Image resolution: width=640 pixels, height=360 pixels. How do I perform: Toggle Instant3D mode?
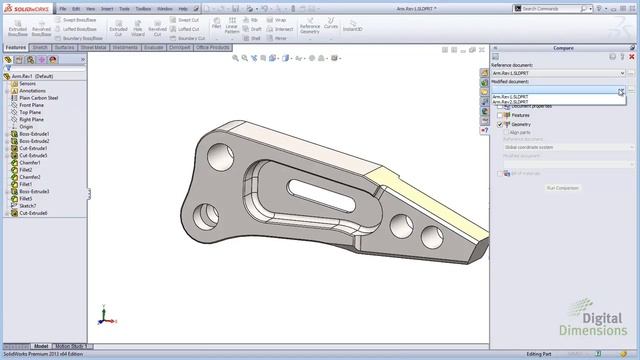[352, 26]
